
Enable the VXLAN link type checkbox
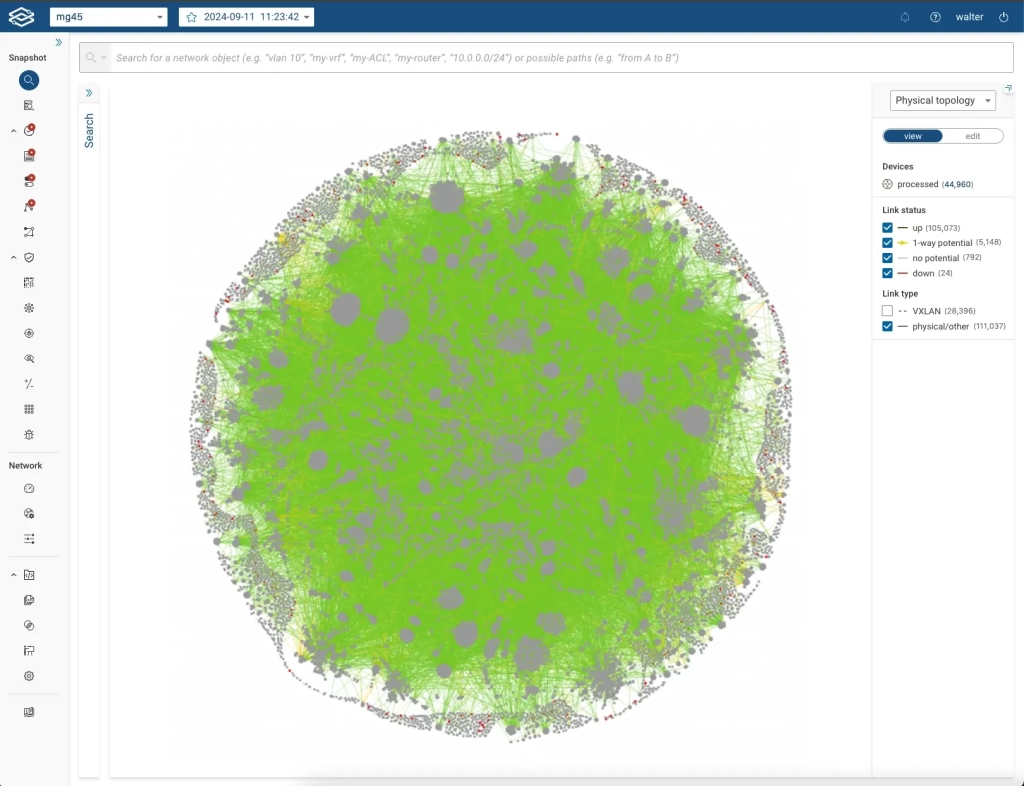[x=886, y=310]
